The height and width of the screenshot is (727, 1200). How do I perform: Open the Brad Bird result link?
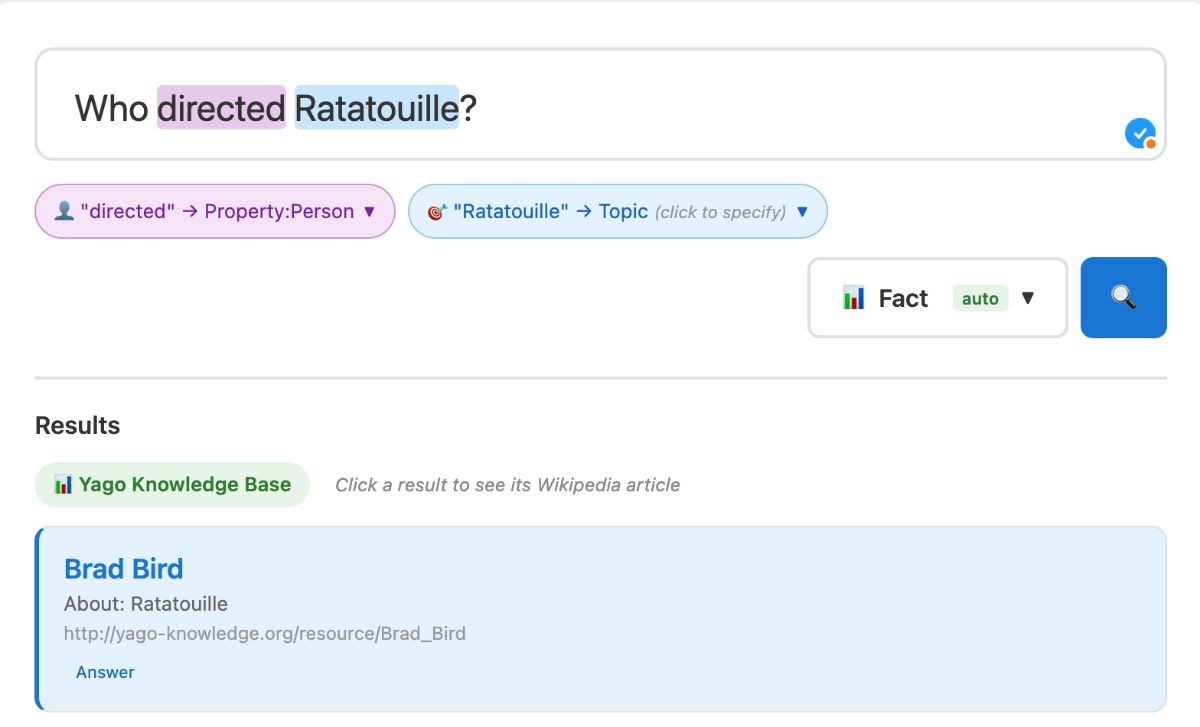[x=123, y=569]
